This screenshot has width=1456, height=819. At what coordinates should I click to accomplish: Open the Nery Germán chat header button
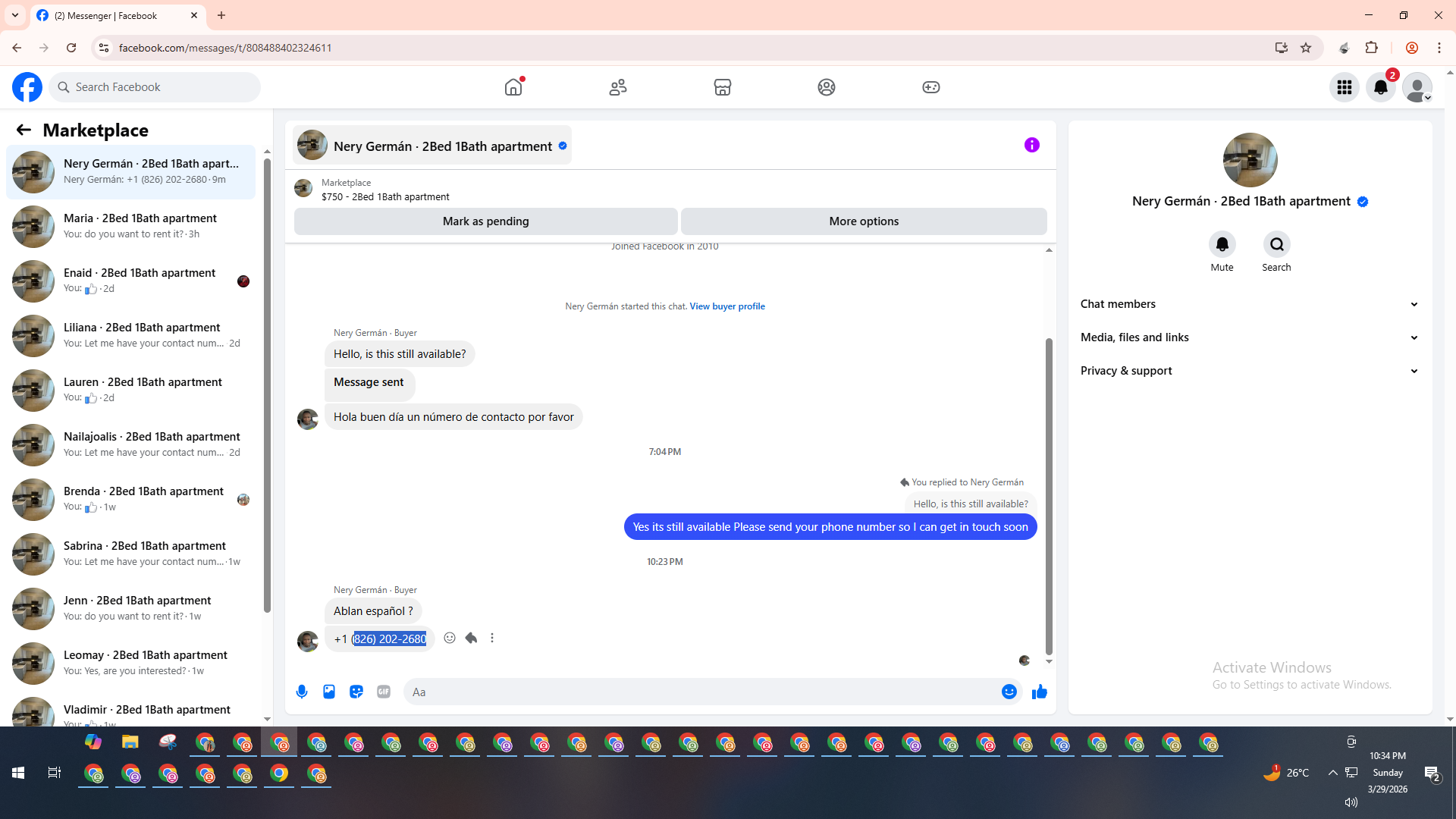coord(432,146)
